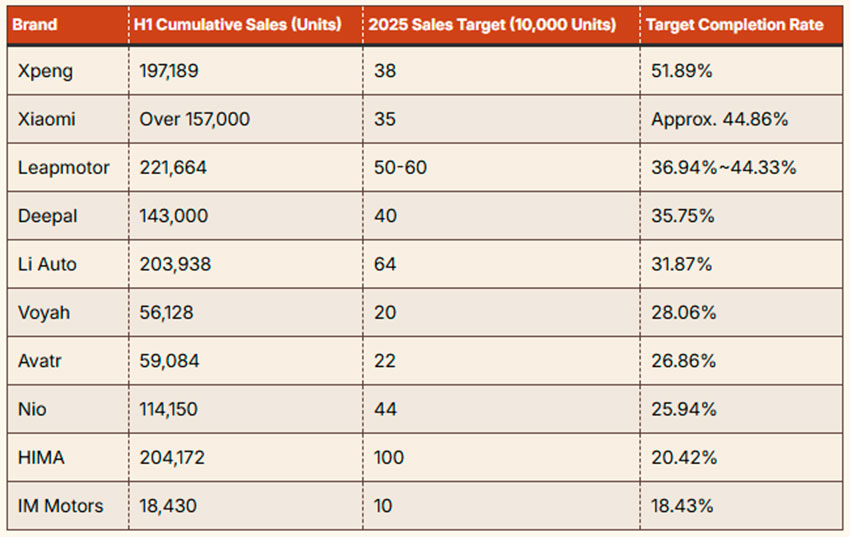Select the H1 Cumulative Sales header

click(x=237, y=24)
